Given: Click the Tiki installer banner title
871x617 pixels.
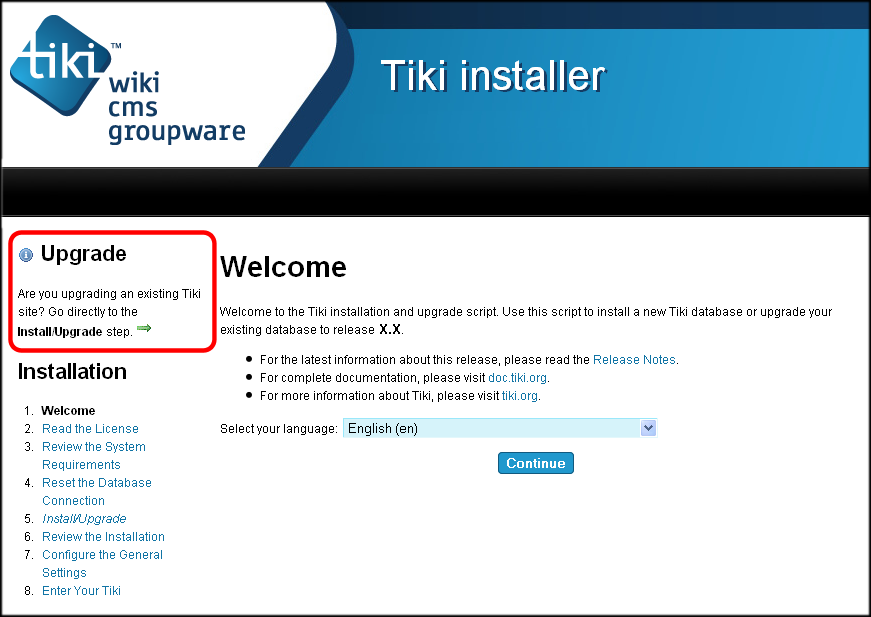Looking at the screenshot, I should pyautogui.click(x=493, y=76).
